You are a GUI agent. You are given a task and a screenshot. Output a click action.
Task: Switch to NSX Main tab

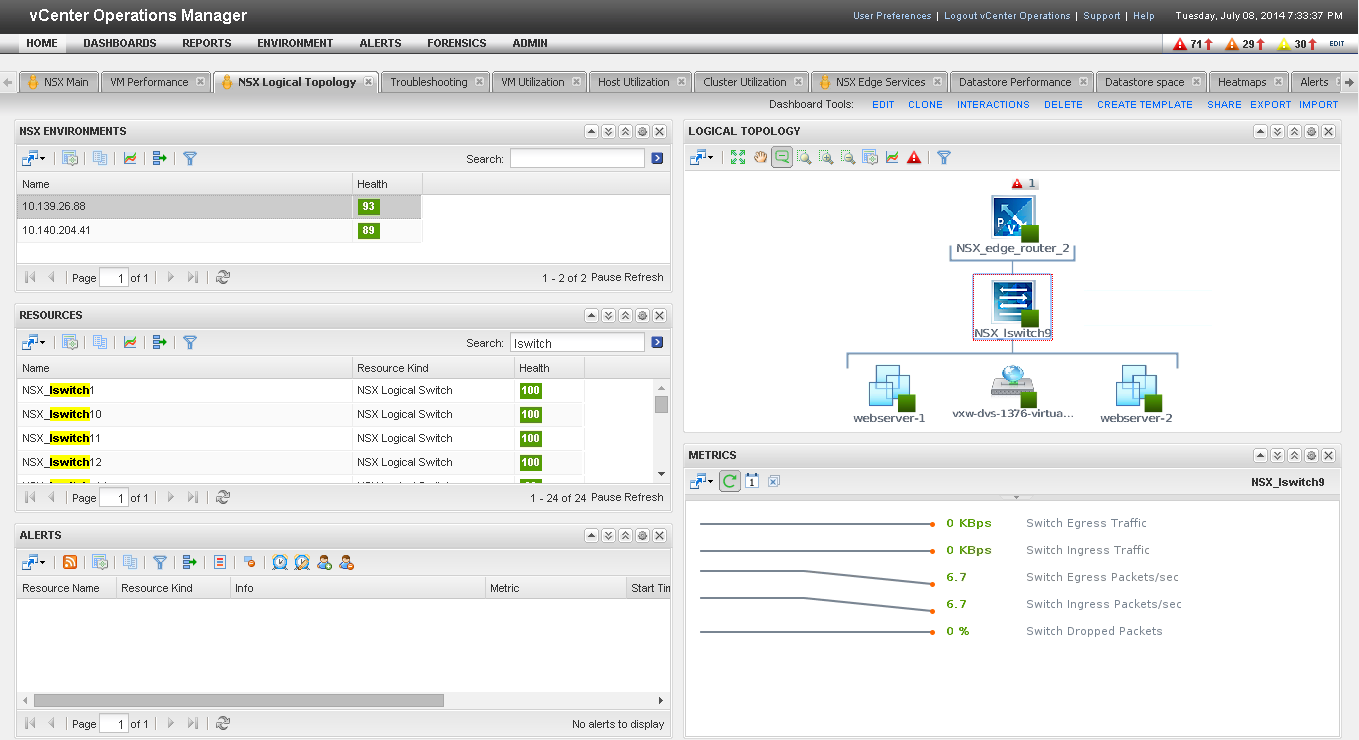point(58,82)
